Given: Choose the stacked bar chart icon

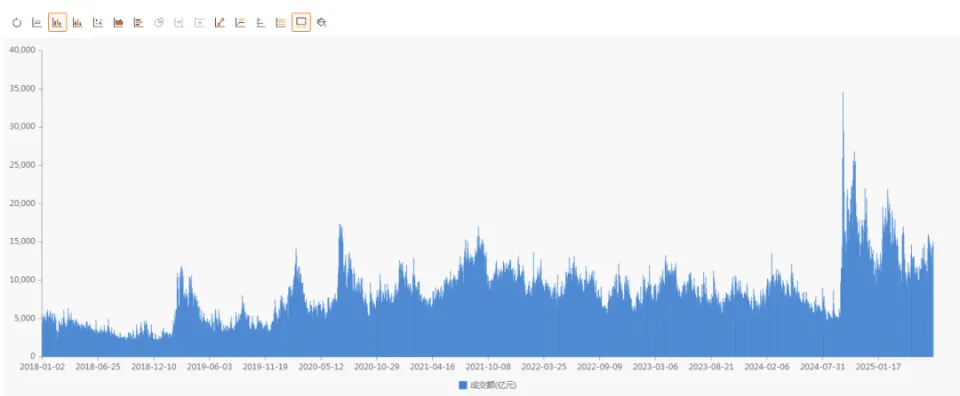Looking at the screenshot, I should coord(78,23).
